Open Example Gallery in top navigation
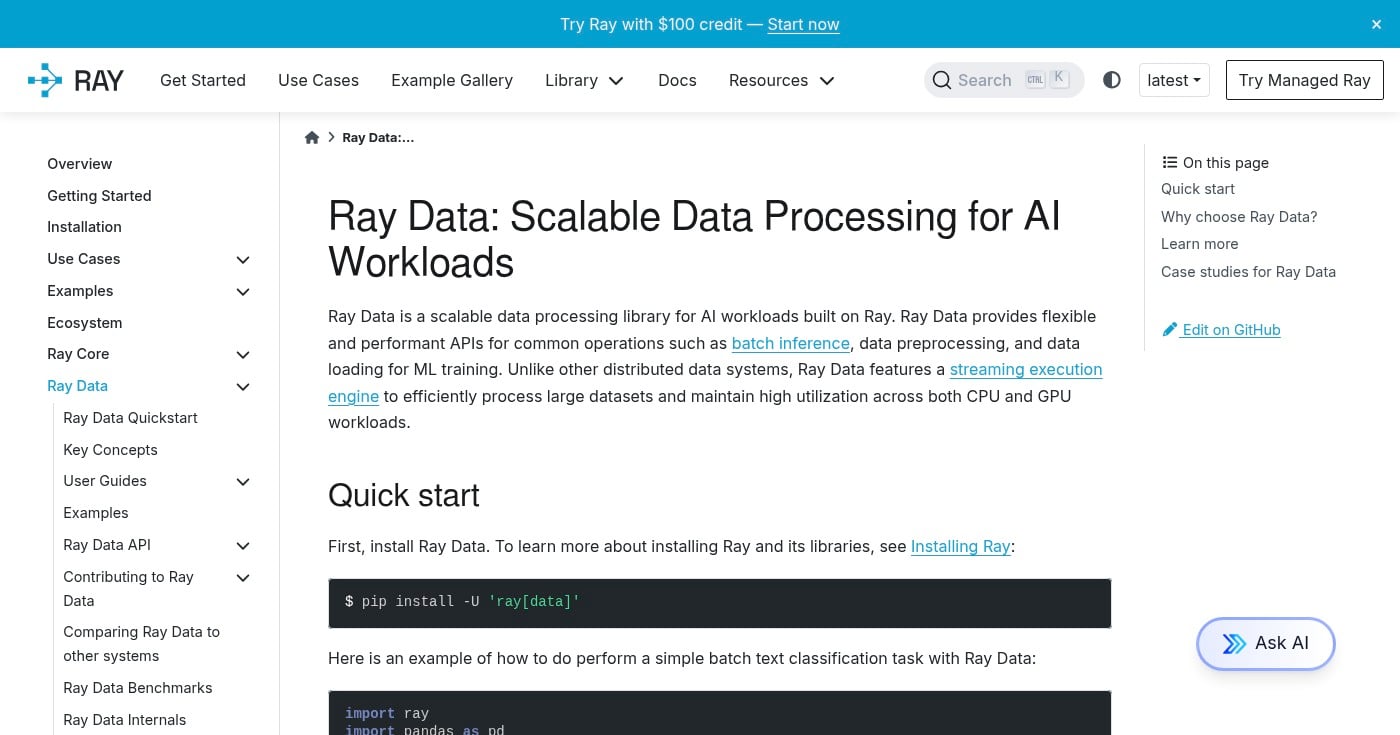 pos(452,80)
